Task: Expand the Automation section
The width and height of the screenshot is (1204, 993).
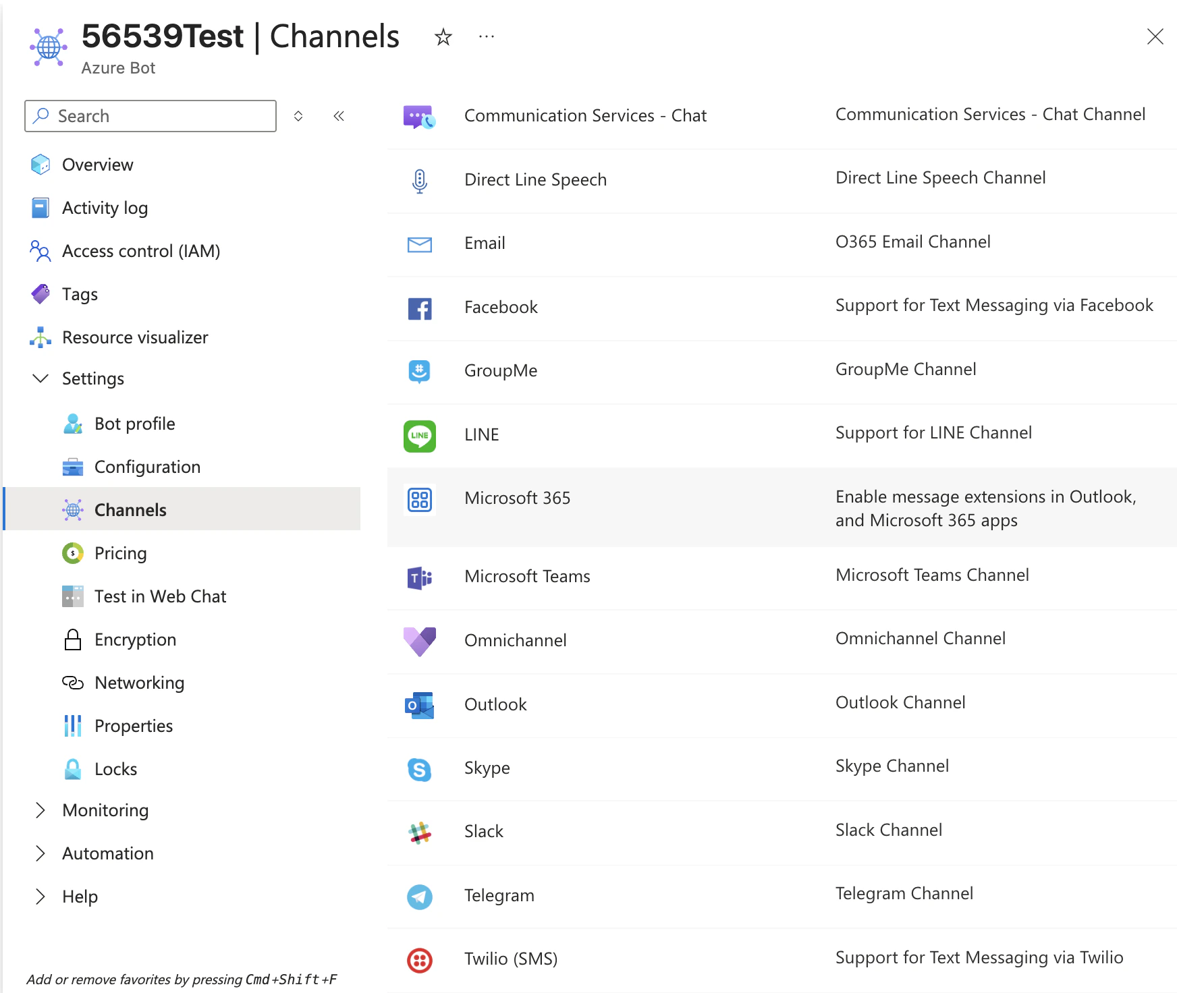Action: click(40, 853)
